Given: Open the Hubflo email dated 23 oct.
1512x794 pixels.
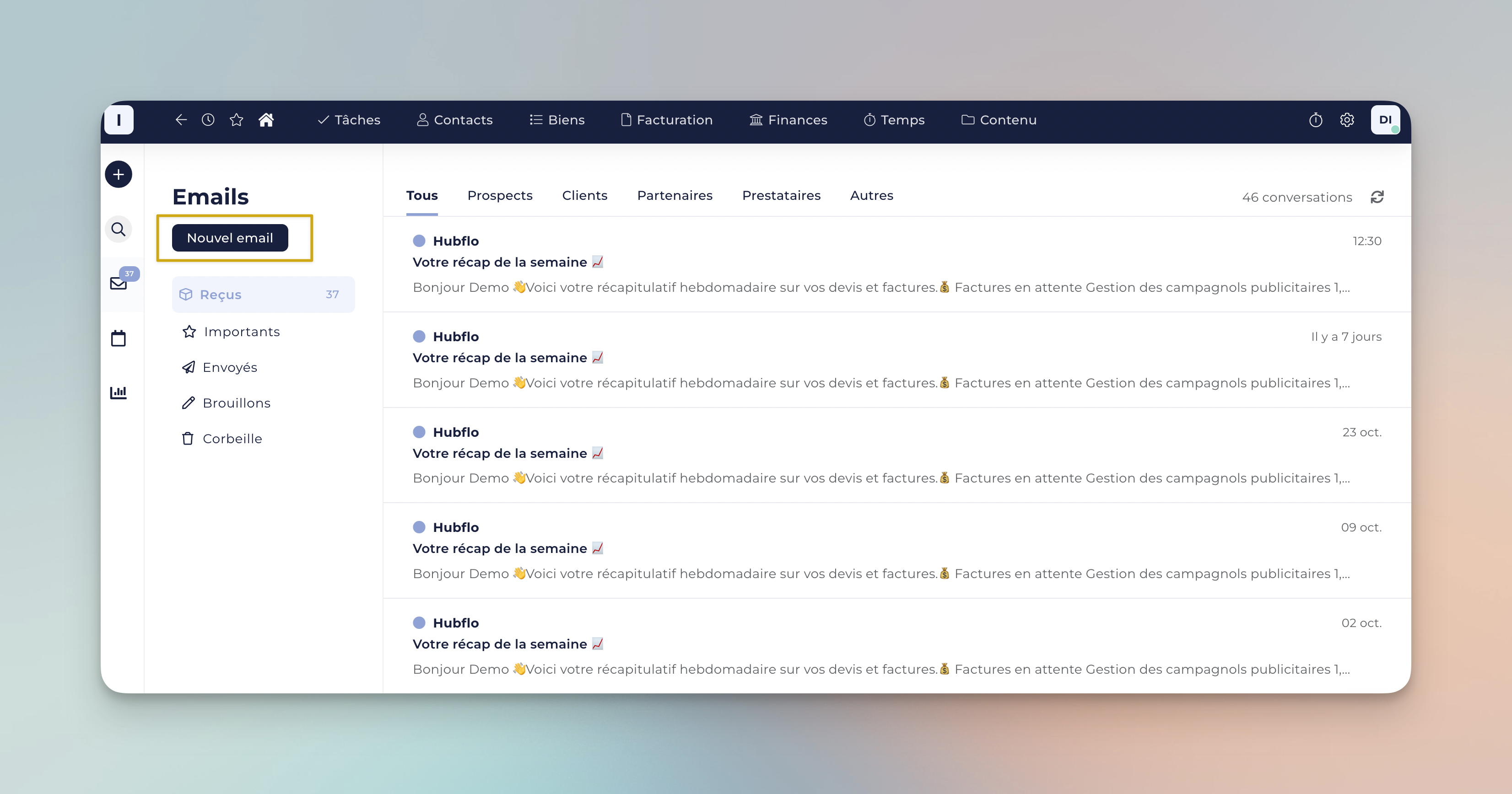Looking at the screenshot, I should pos(897,456).
